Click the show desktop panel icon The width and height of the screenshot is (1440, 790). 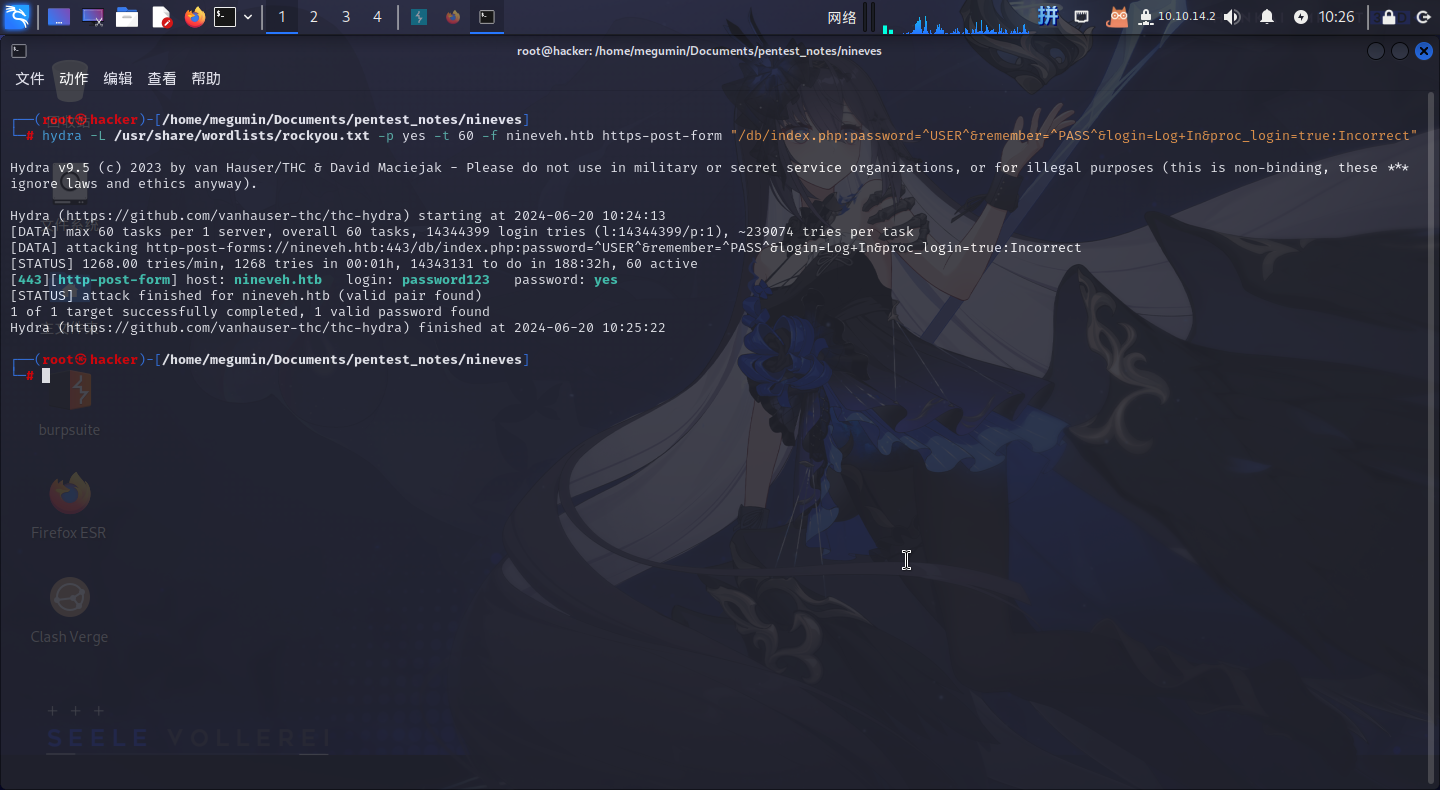tap(59, 17)
